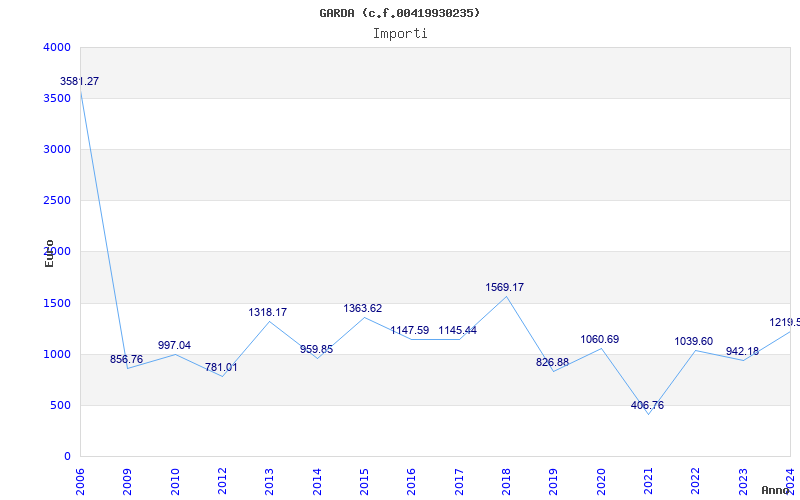Click the data label 781.01
Viewport: 800px width, 500px height.
click(x=221, y=367)
